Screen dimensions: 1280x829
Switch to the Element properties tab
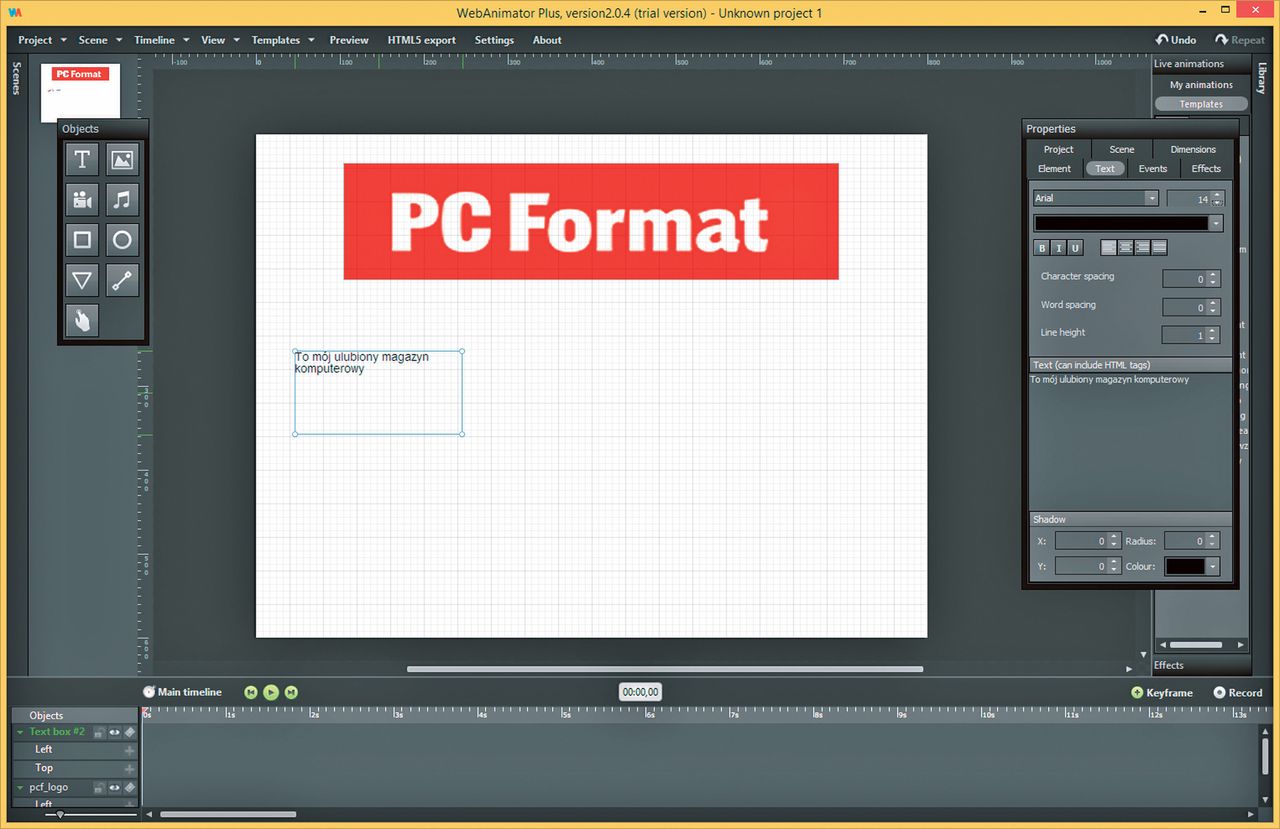[1054, 168]
